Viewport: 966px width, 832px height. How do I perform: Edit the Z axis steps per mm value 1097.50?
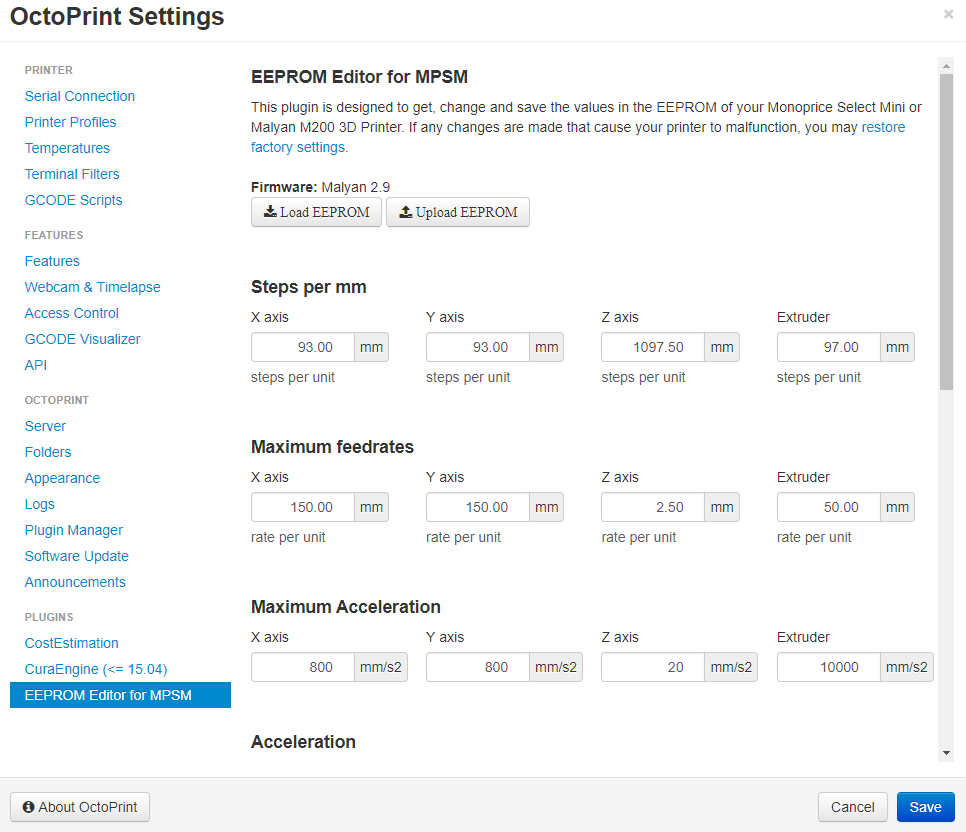[x=653, y=347]
